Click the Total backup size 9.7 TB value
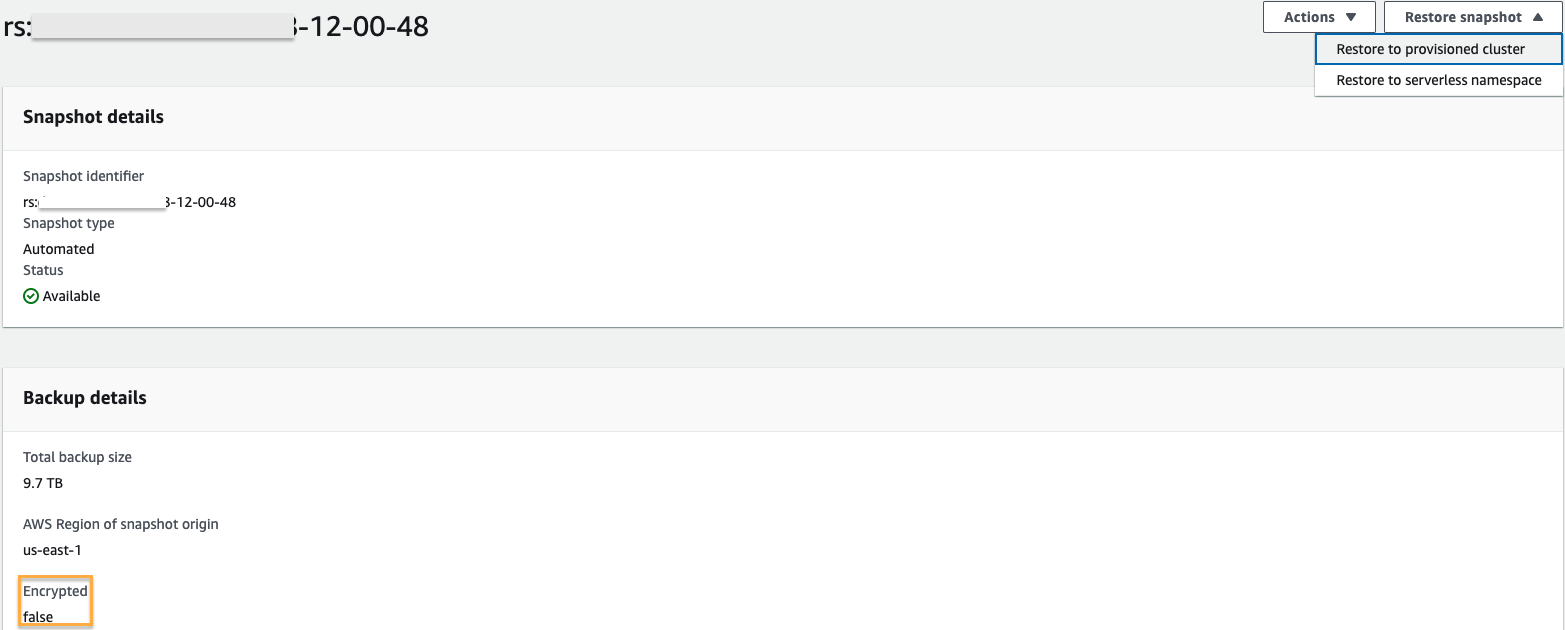The image size is (1565, 630). point(40,483)
